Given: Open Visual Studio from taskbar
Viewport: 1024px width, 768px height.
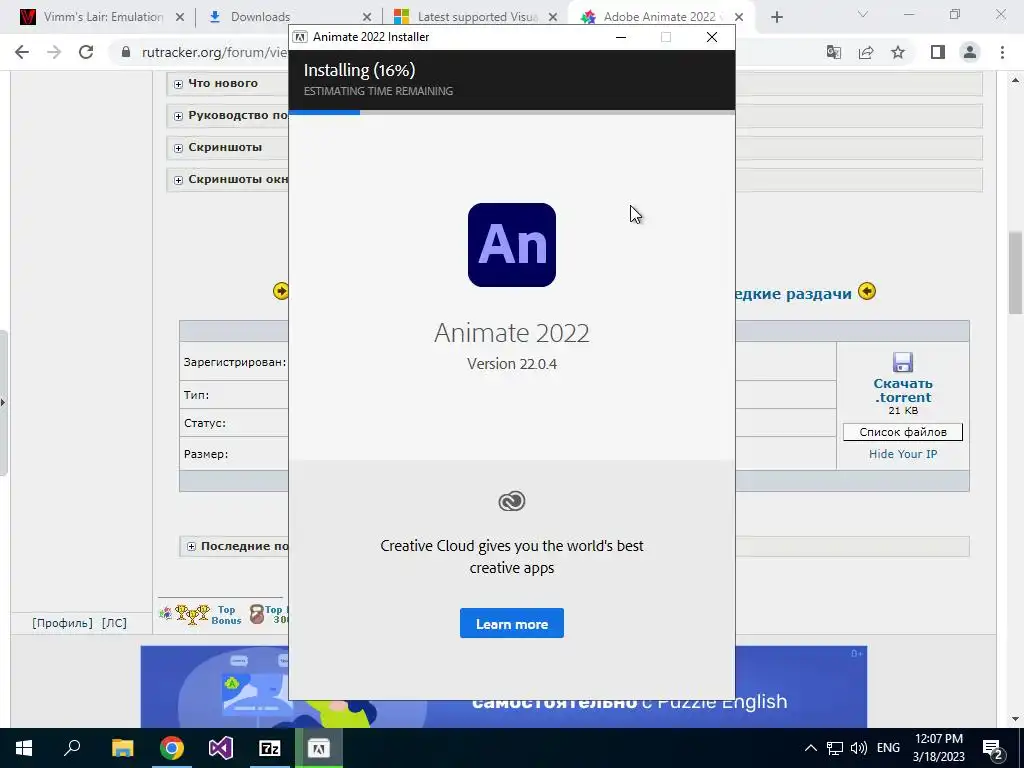Looking at the screenshot, I should pos(221,748).
